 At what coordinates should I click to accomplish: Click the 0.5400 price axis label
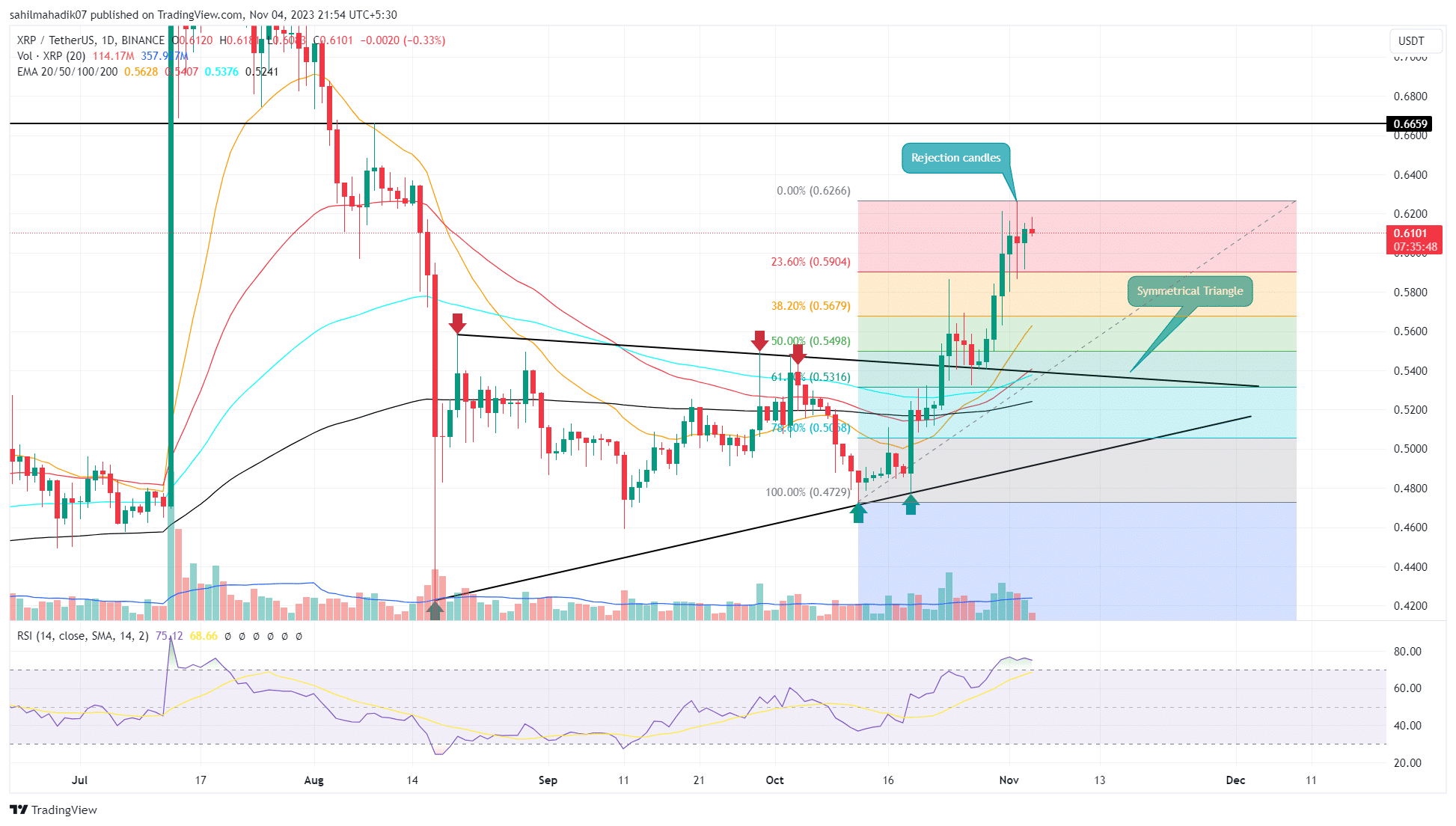(x=1410, y=371)
